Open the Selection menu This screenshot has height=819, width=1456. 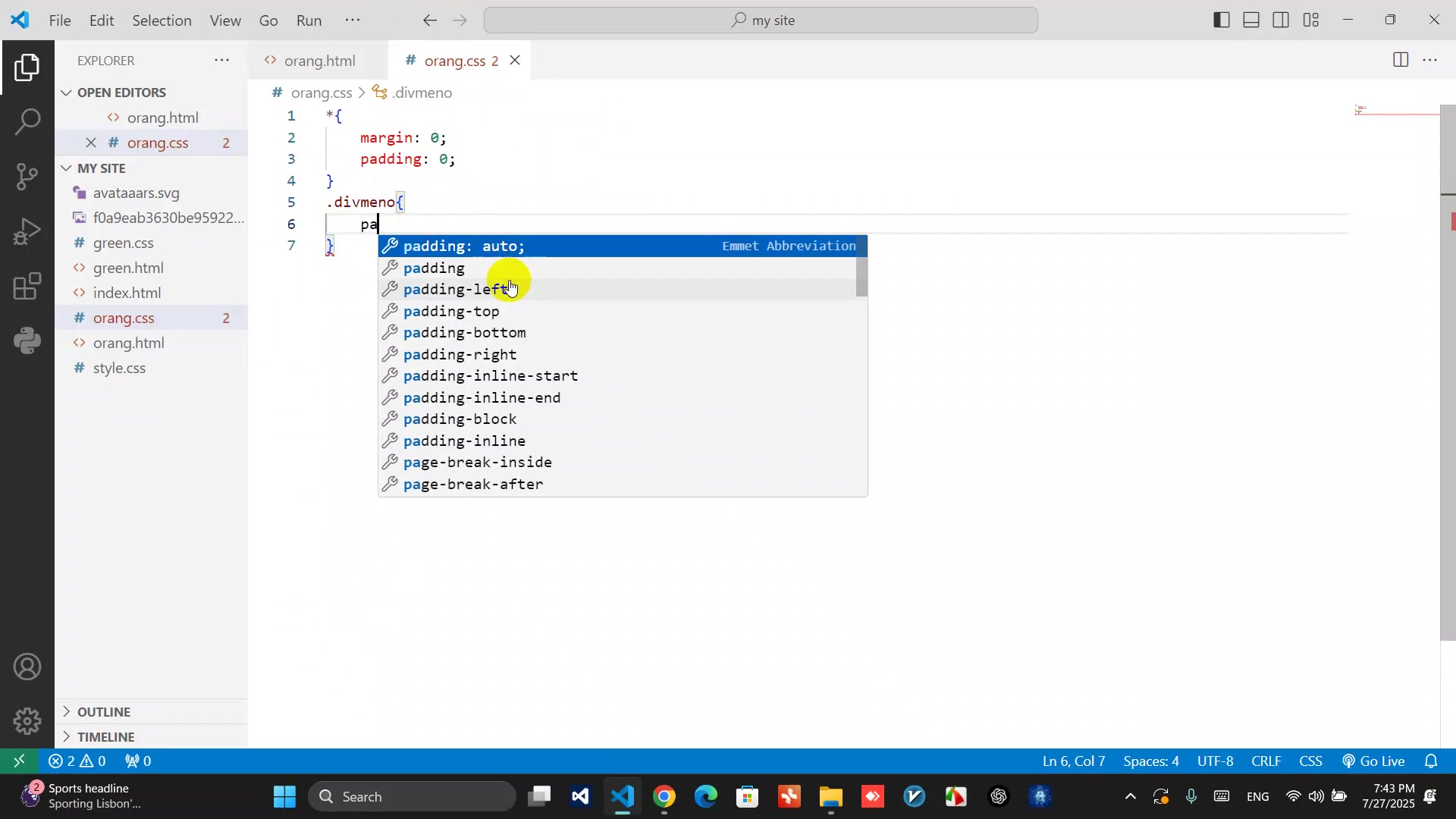click(162, 20)
